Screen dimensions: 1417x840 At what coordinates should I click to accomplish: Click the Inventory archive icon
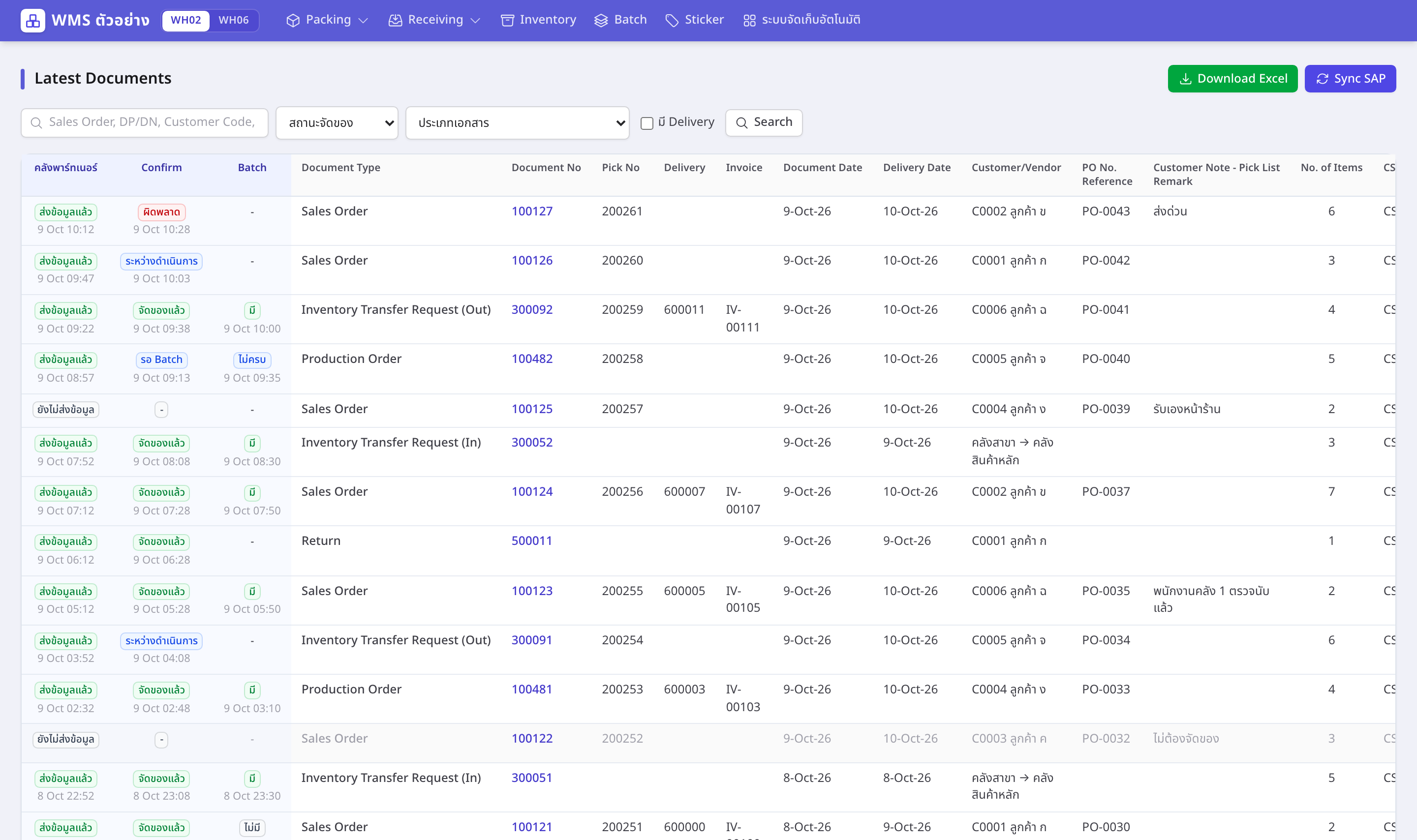tap(507, 20)
